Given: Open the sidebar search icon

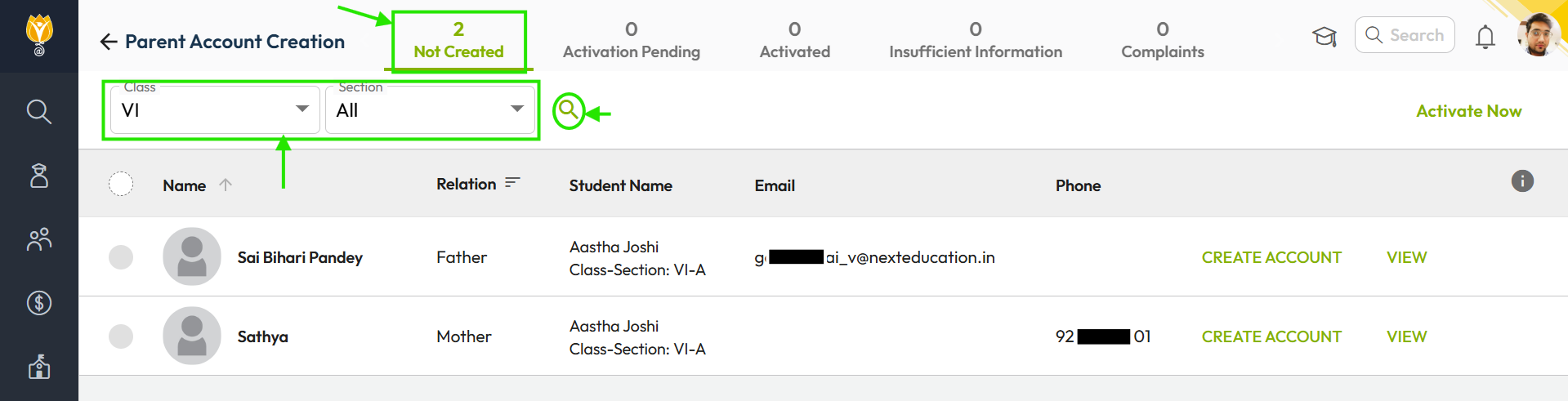Looking at the screenshot, I should click(x=38, y=111).
